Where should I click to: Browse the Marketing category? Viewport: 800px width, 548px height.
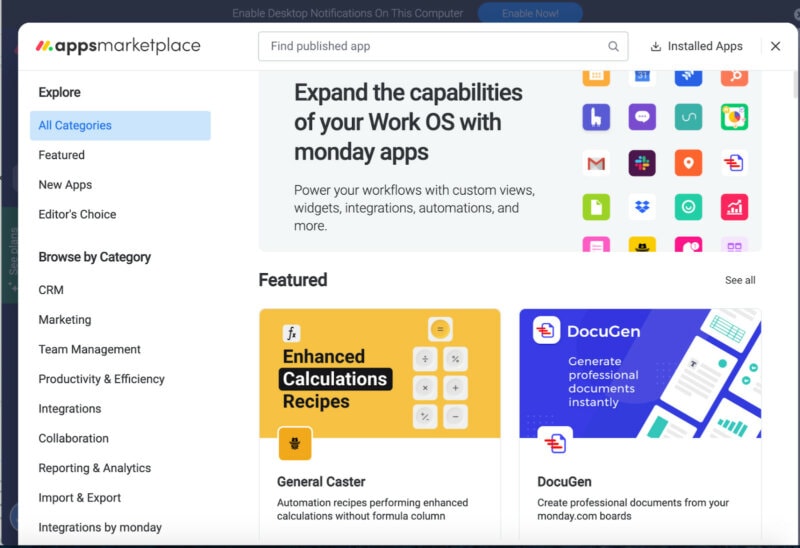[65, 319]
